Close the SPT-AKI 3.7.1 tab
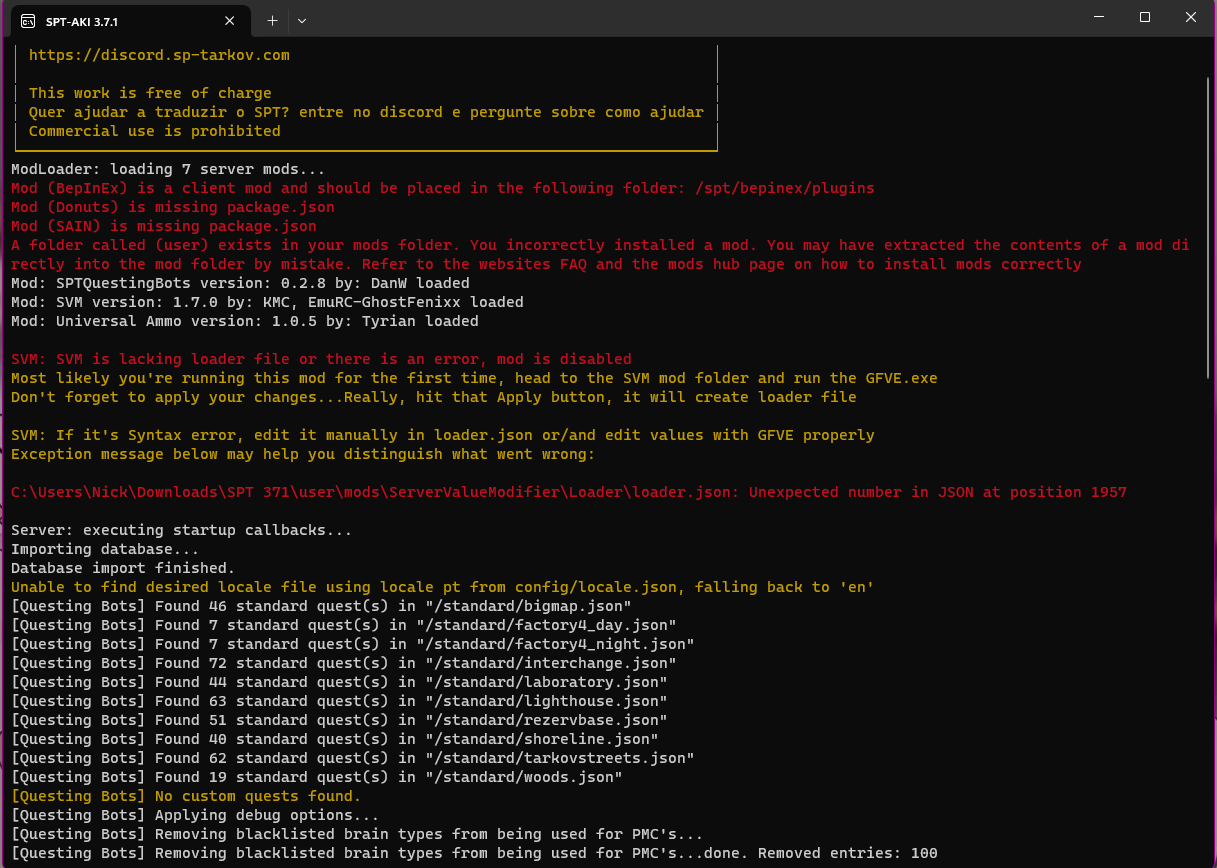 tap(230, 20)
